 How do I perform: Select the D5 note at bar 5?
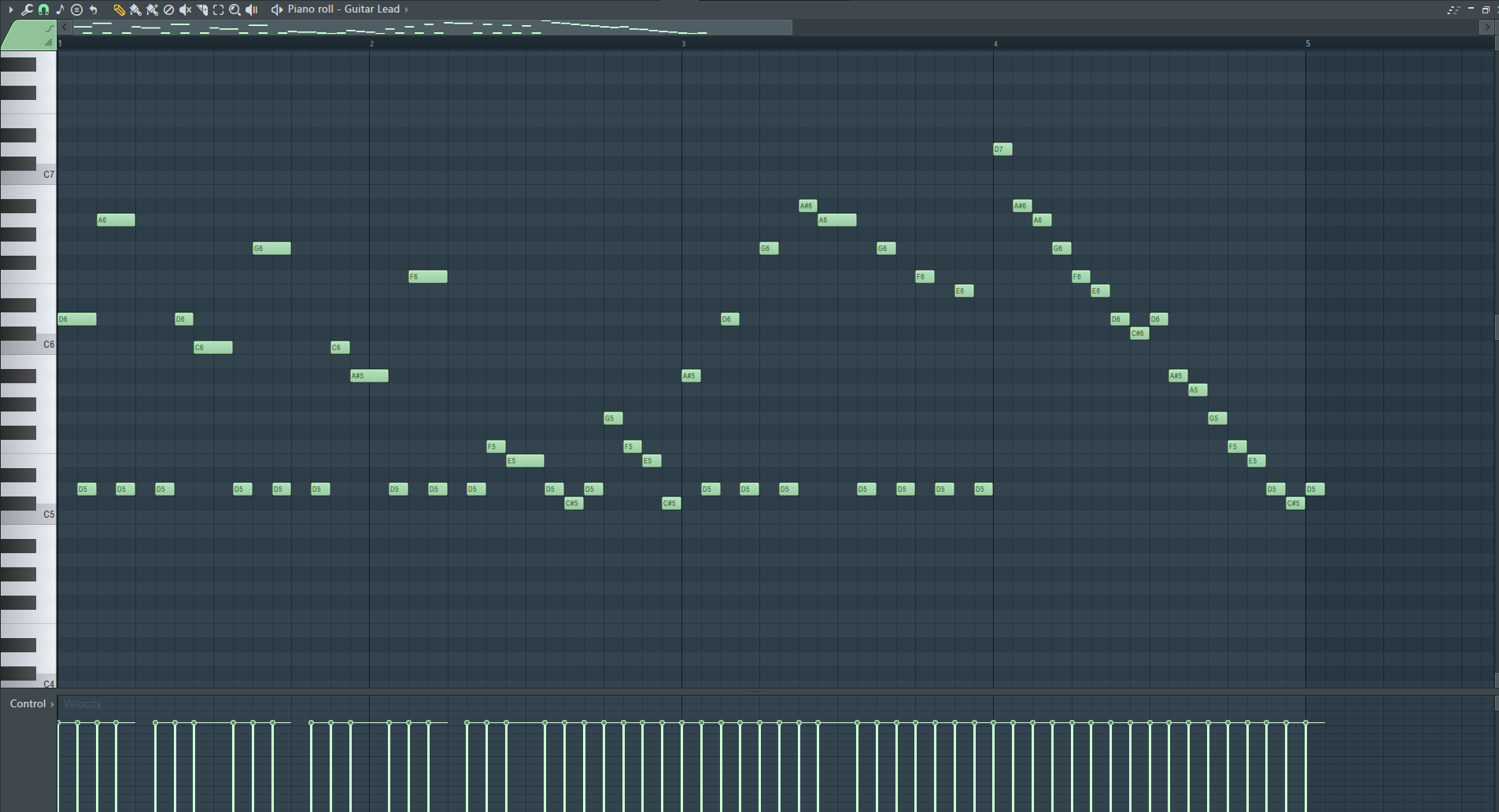[1315, 489]
